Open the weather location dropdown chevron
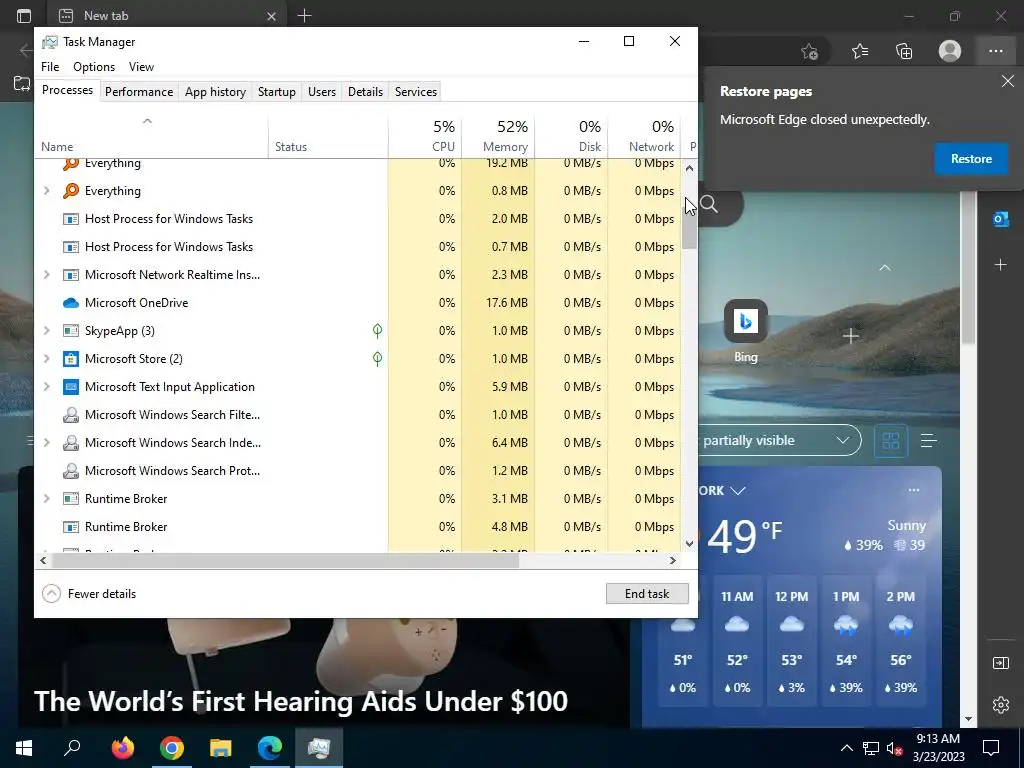 coord(738,490)
